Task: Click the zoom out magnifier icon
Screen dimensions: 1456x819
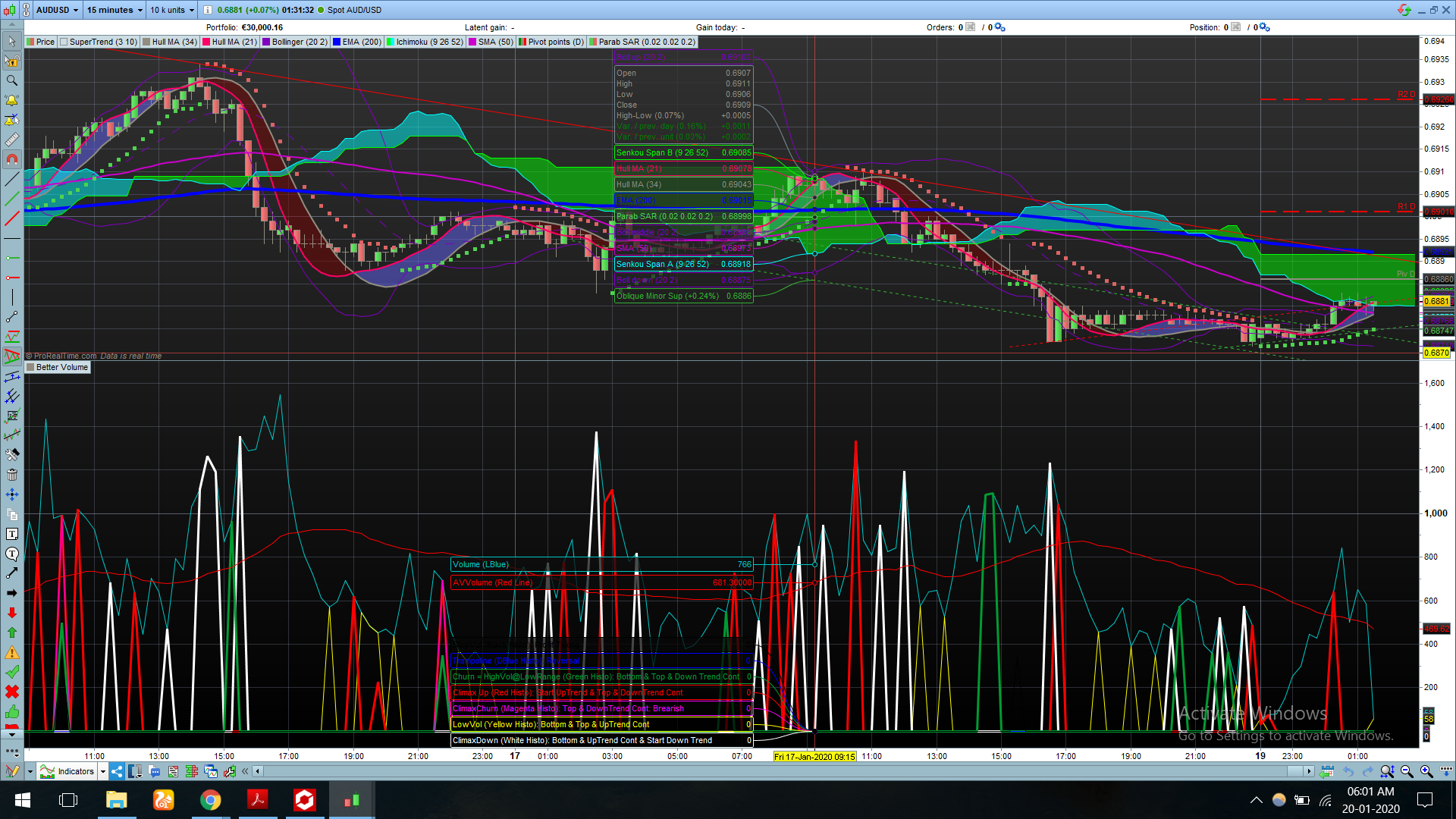Action: 1407,771
